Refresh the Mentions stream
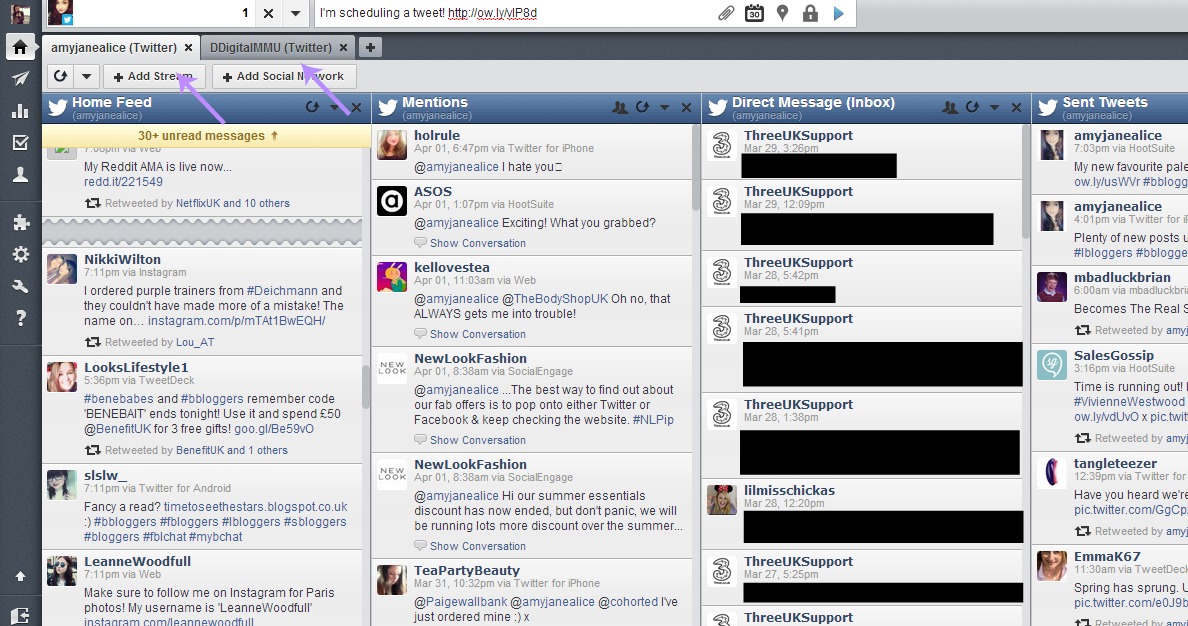1188x626 pixels. tap(642, 108)
